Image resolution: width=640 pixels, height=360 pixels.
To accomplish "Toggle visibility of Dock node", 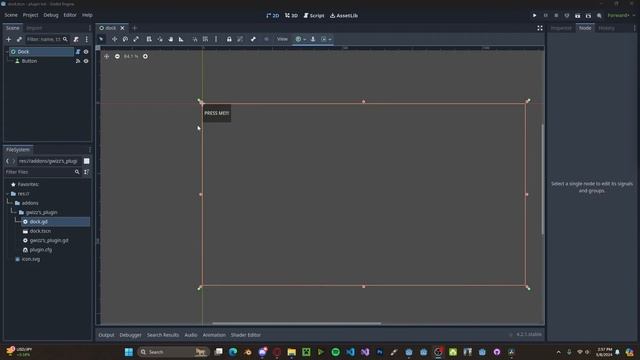I will click(86, 52).
